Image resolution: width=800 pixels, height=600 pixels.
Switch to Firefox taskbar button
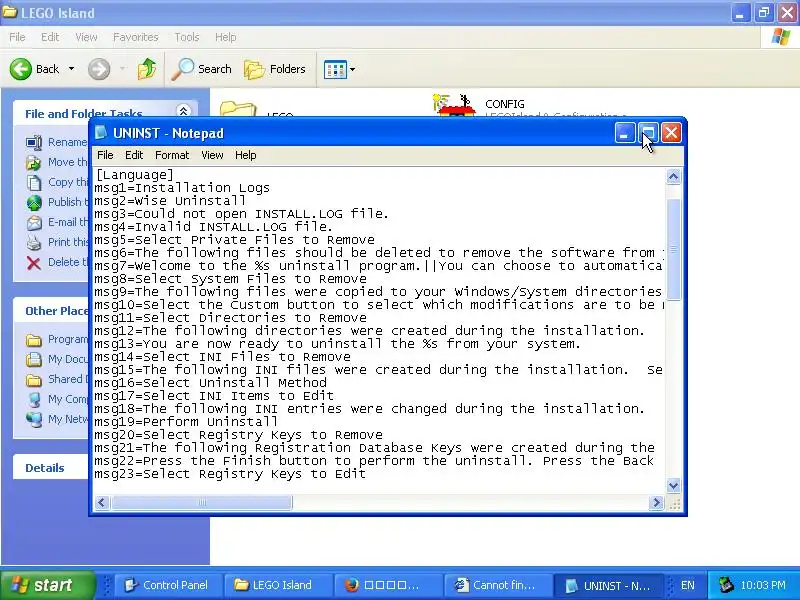click(388, 585)
